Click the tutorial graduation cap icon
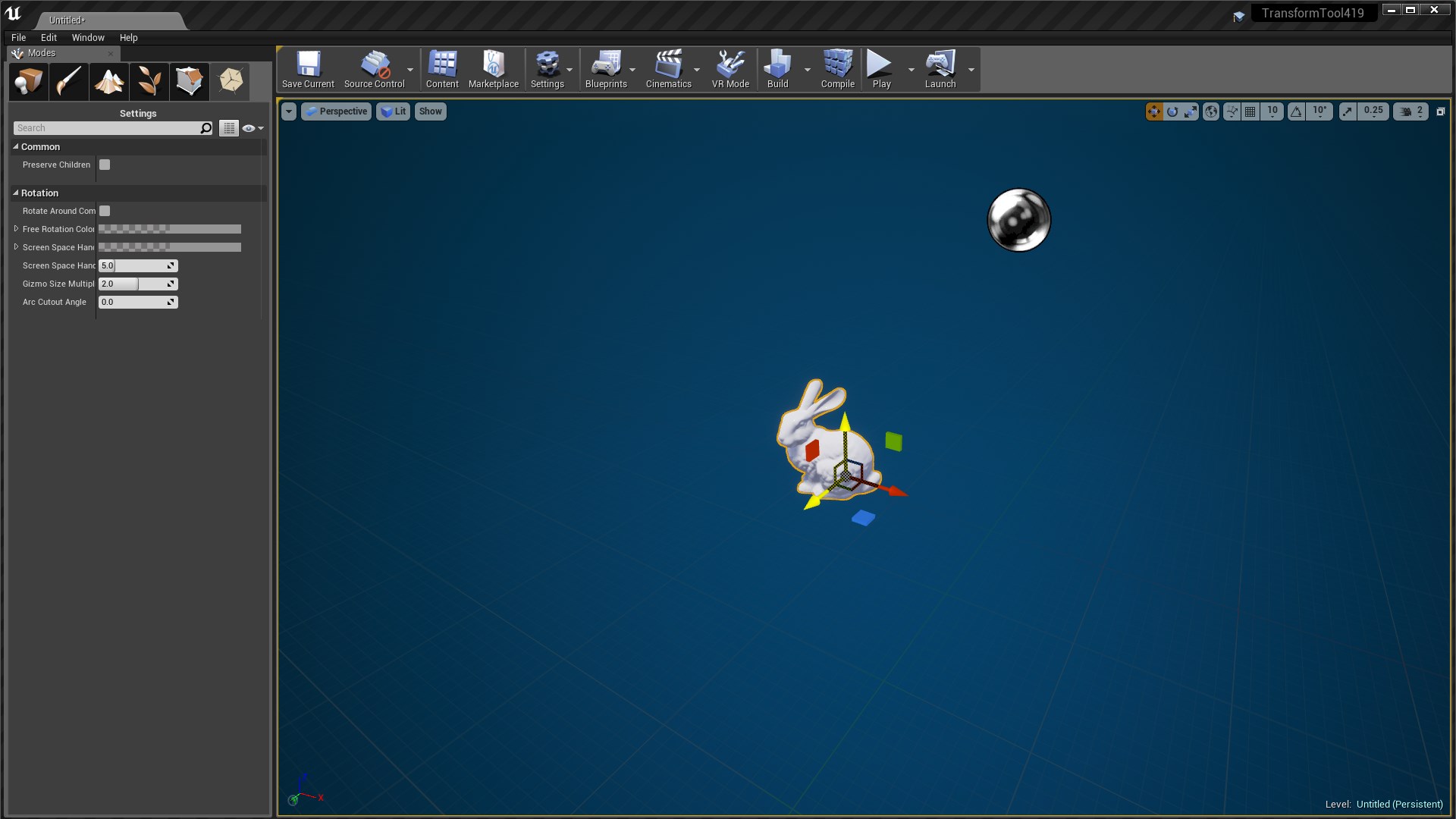 1239,15
